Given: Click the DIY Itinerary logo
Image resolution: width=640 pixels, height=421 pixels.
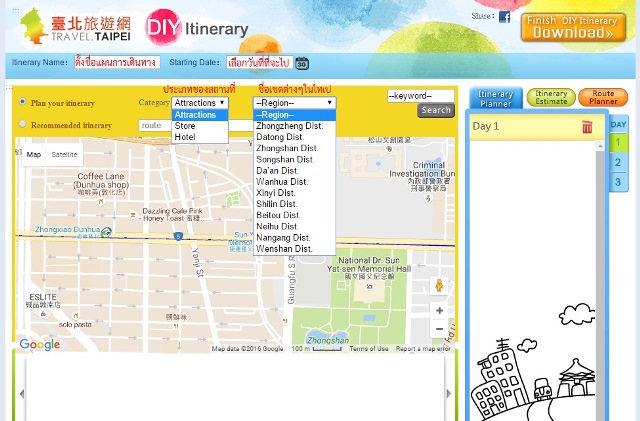Looking at the screenshot, I should pos(197,28).
